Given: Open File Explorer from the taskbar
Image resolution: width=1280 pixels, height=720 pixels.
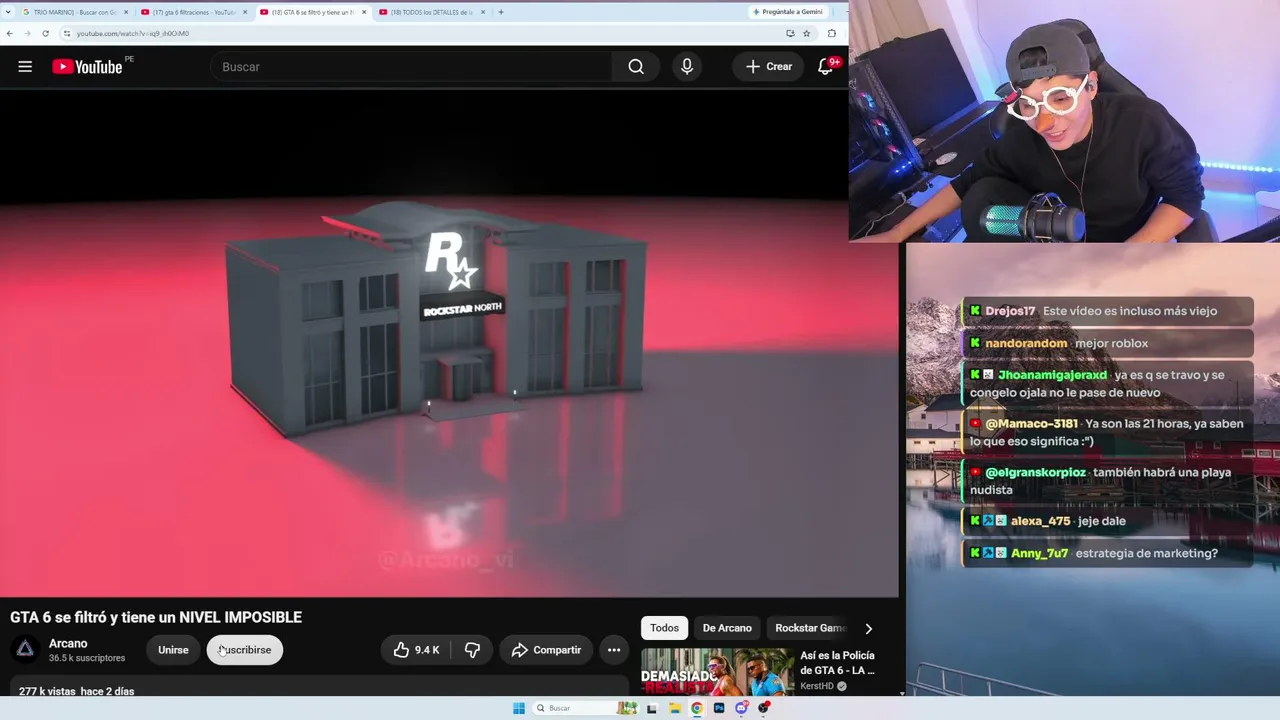Looking at the screenshot, I should [x=675, y=708].
